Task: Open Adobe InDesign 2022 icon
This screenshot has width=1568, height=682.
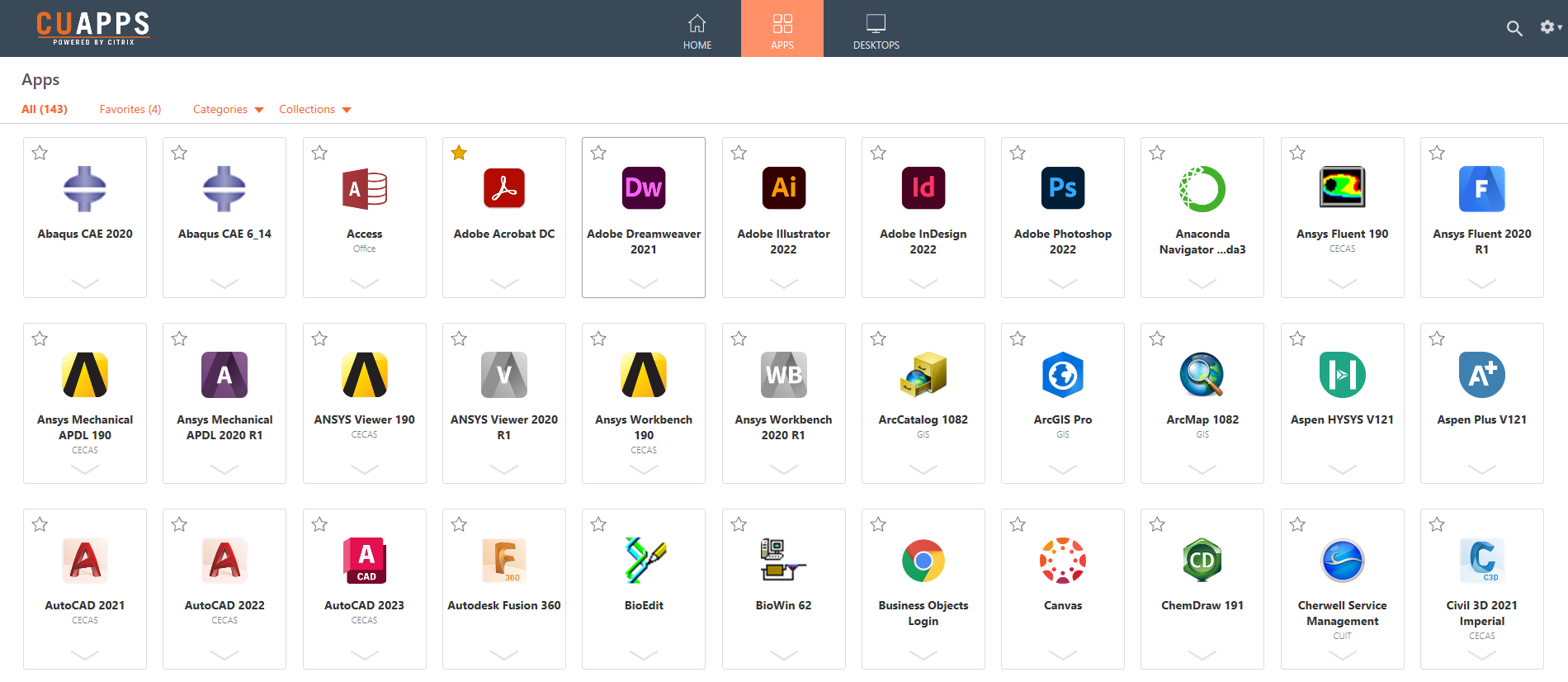Action: pyautogui.click(x=923, y=188)
